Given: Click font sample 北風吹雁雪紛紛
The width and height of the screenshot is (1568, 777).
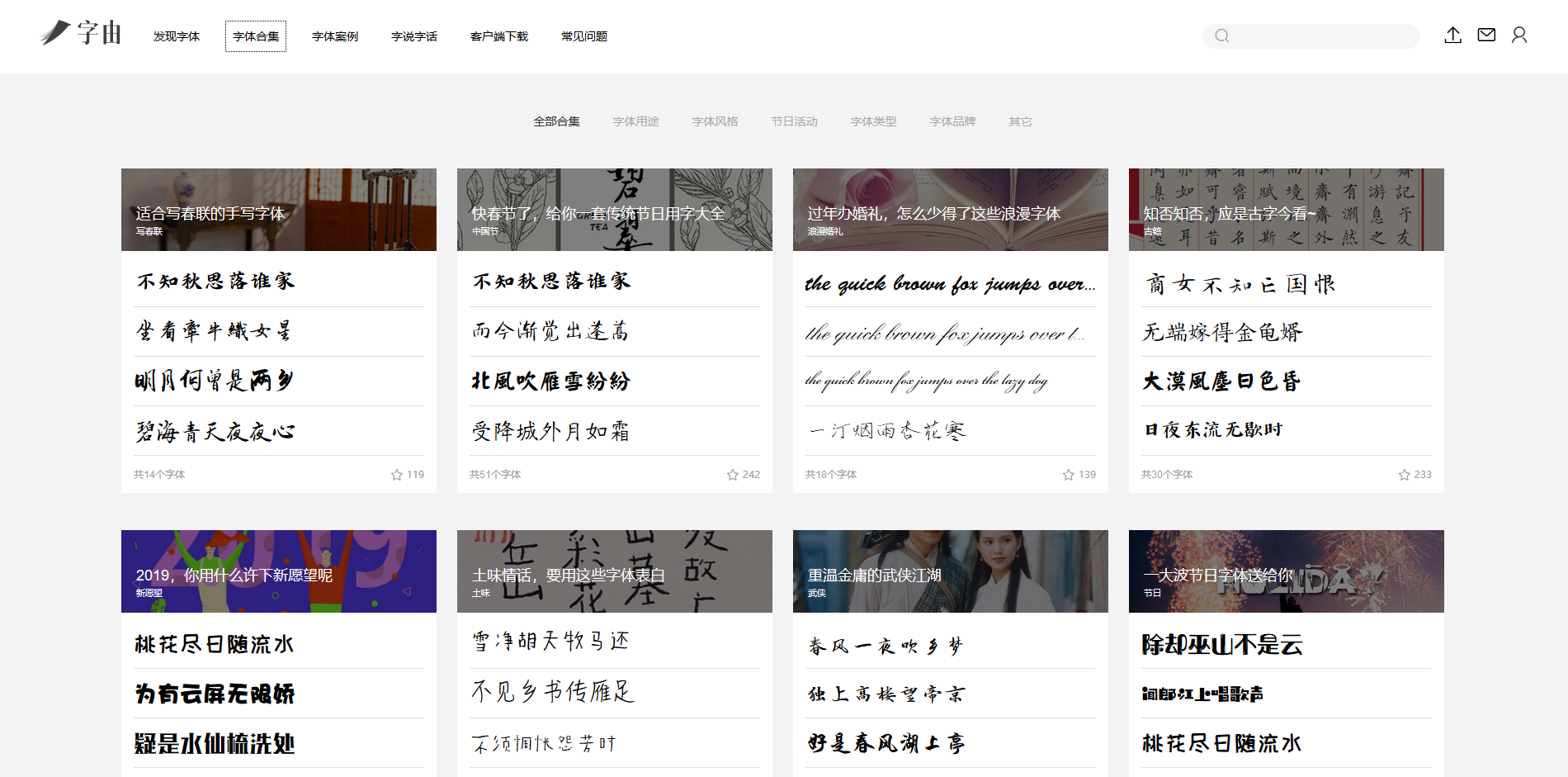Looking at the screenshot, I should [x=550, y=381].
